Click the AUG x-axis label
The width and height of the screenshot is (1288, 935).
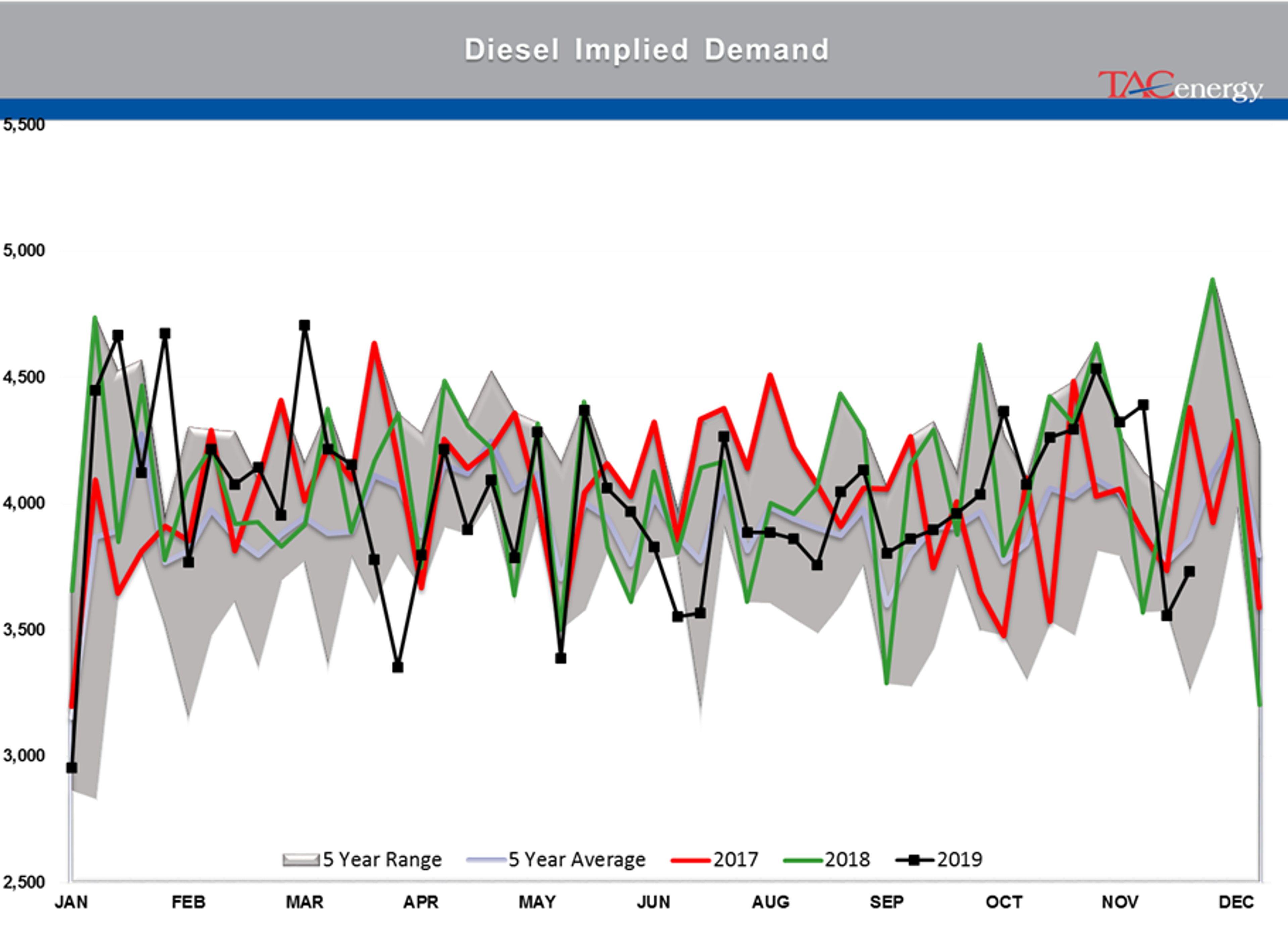coord(771,902)
